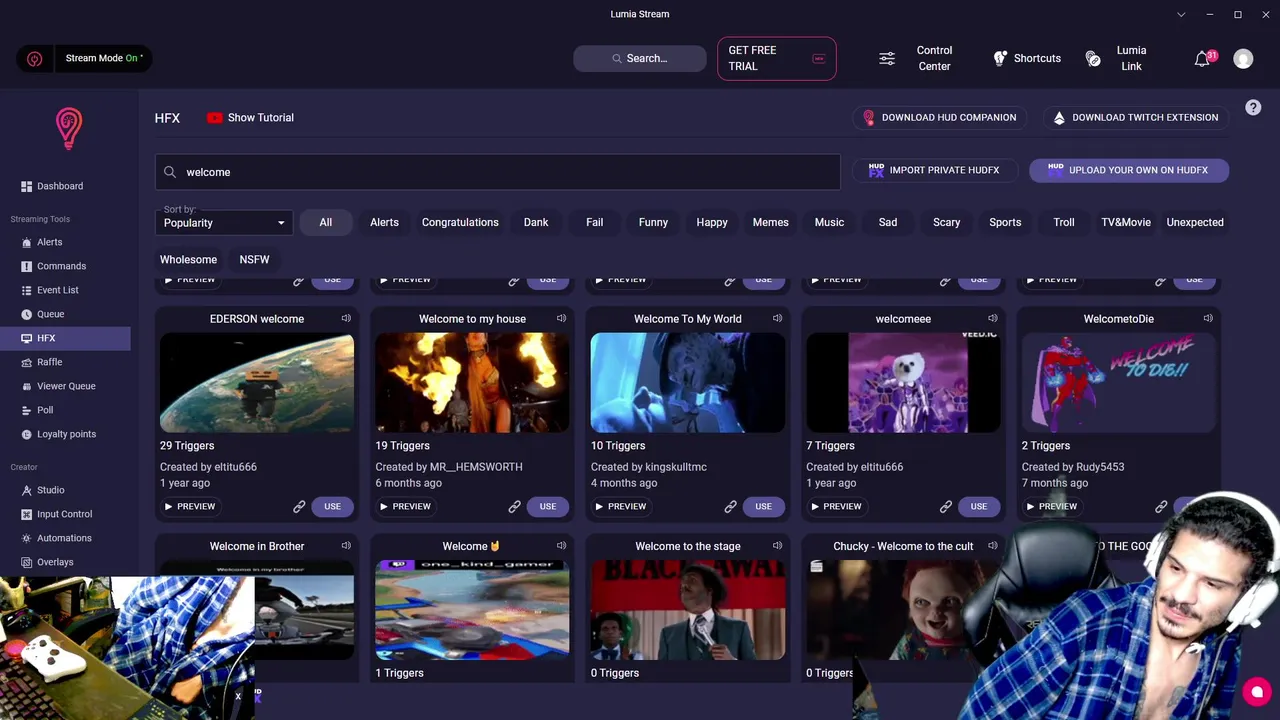Open Viewer Queue in sidebar

(65, 386)
